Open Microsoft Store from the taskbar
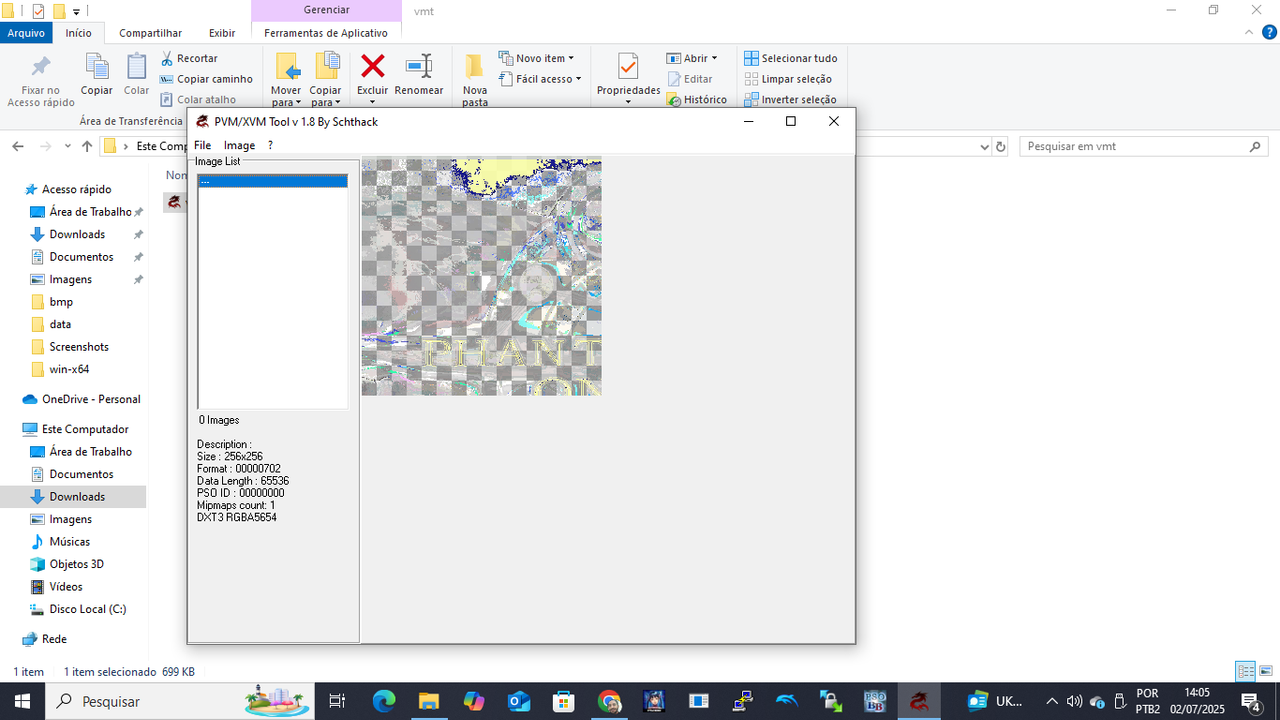 [x=564, y=701]
